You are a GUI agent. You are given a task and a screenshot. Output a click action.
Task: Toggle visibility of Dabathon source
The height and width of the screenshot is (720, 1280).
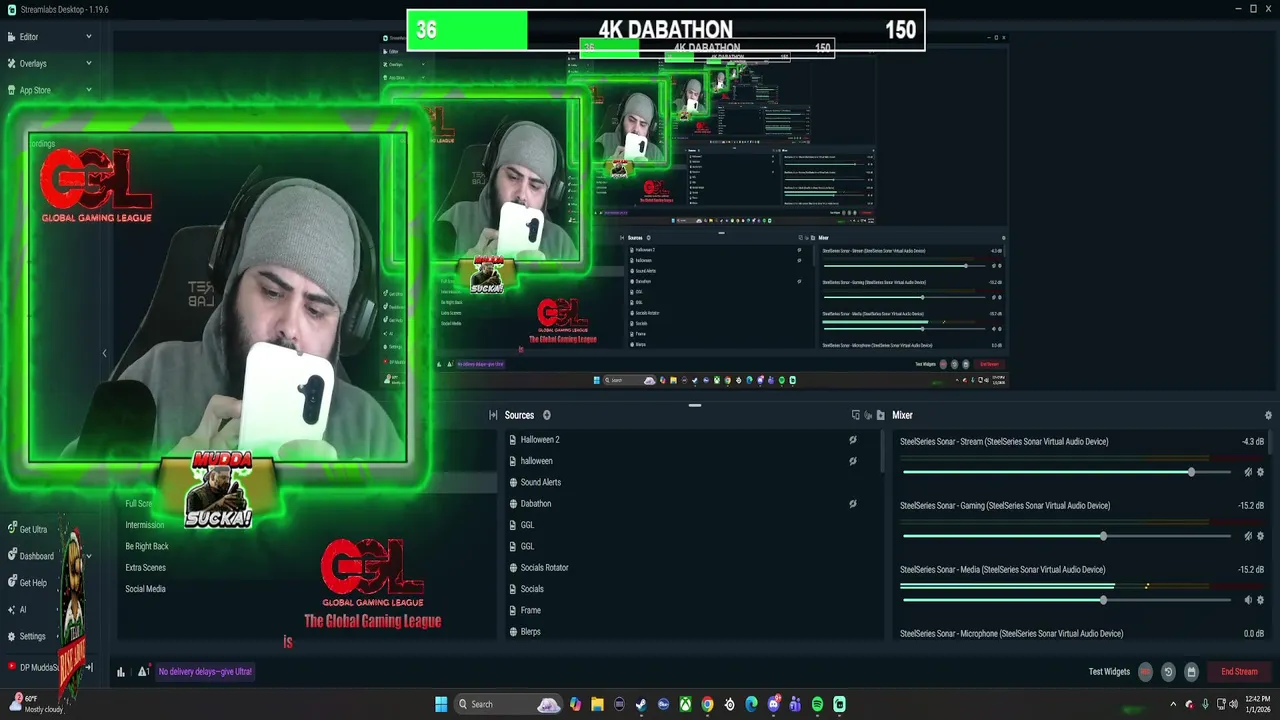click(x=853, y=504)
